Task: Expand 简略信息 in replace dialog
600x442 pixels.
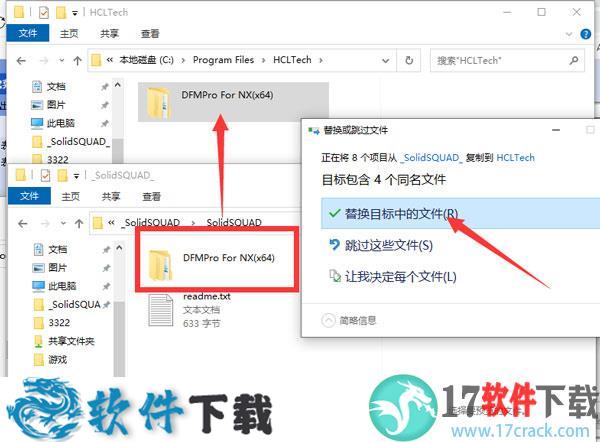Action: point(349,320)
